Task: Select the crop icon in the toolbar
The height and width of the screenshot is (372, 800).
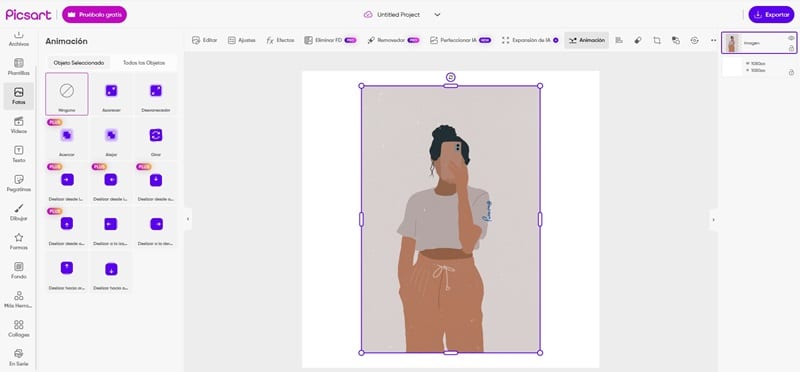Action: pyautogui.click(x=657, y=40)
